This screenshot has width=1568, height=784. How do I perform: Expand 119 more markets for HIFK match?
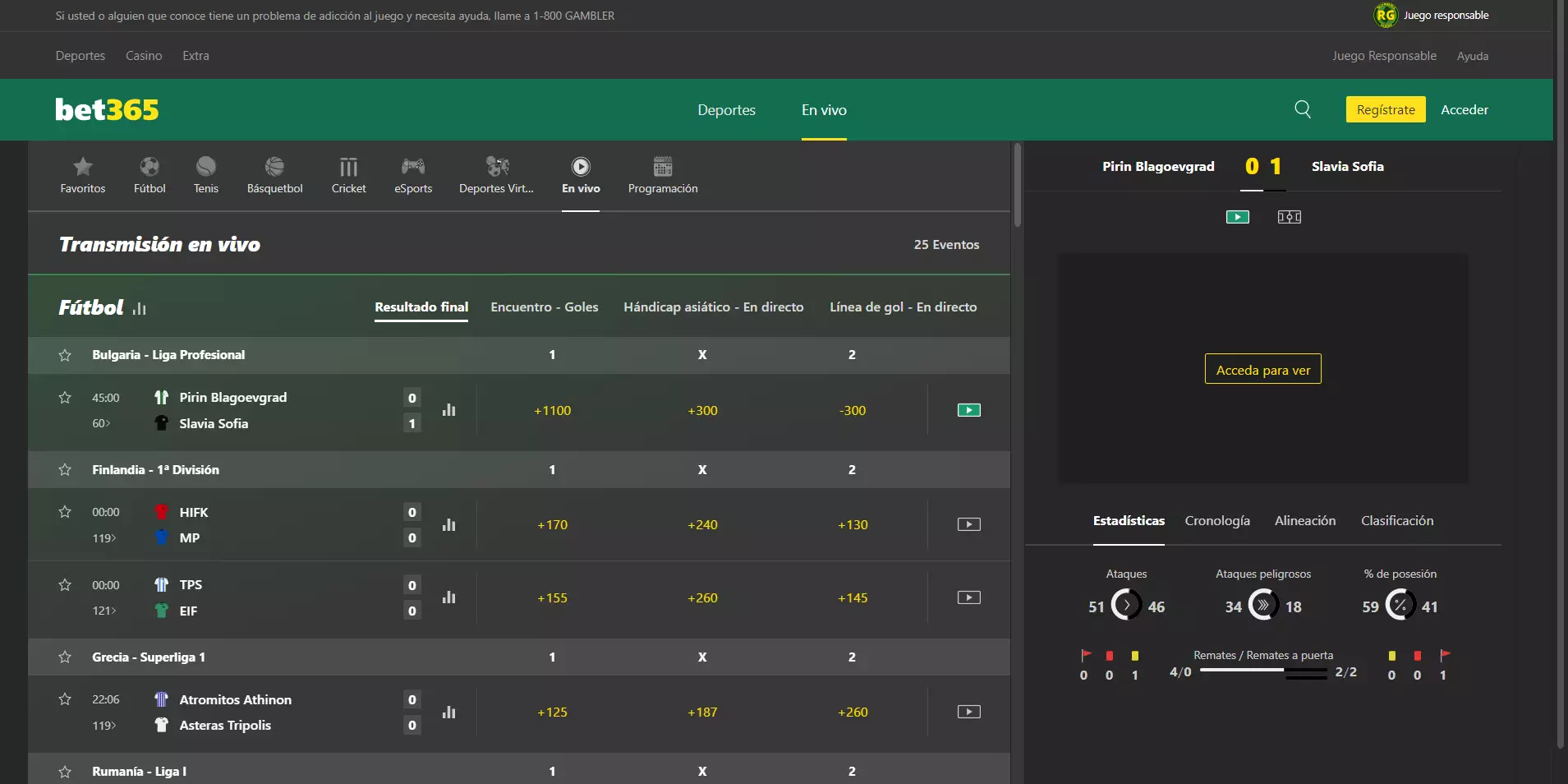click(104, 538)
